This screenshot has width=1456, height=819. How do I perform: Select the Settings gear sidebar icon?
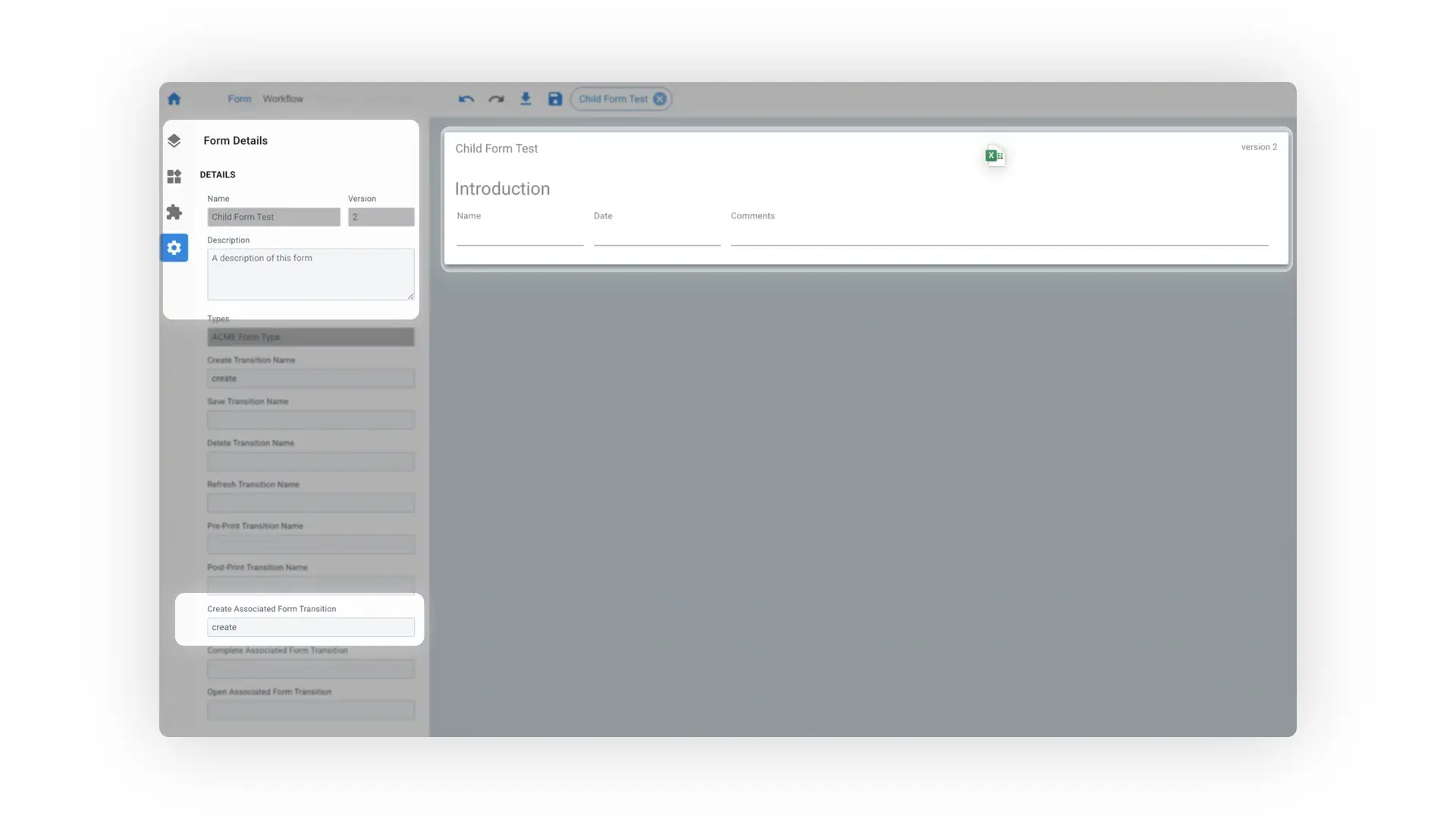click(174, 248)
